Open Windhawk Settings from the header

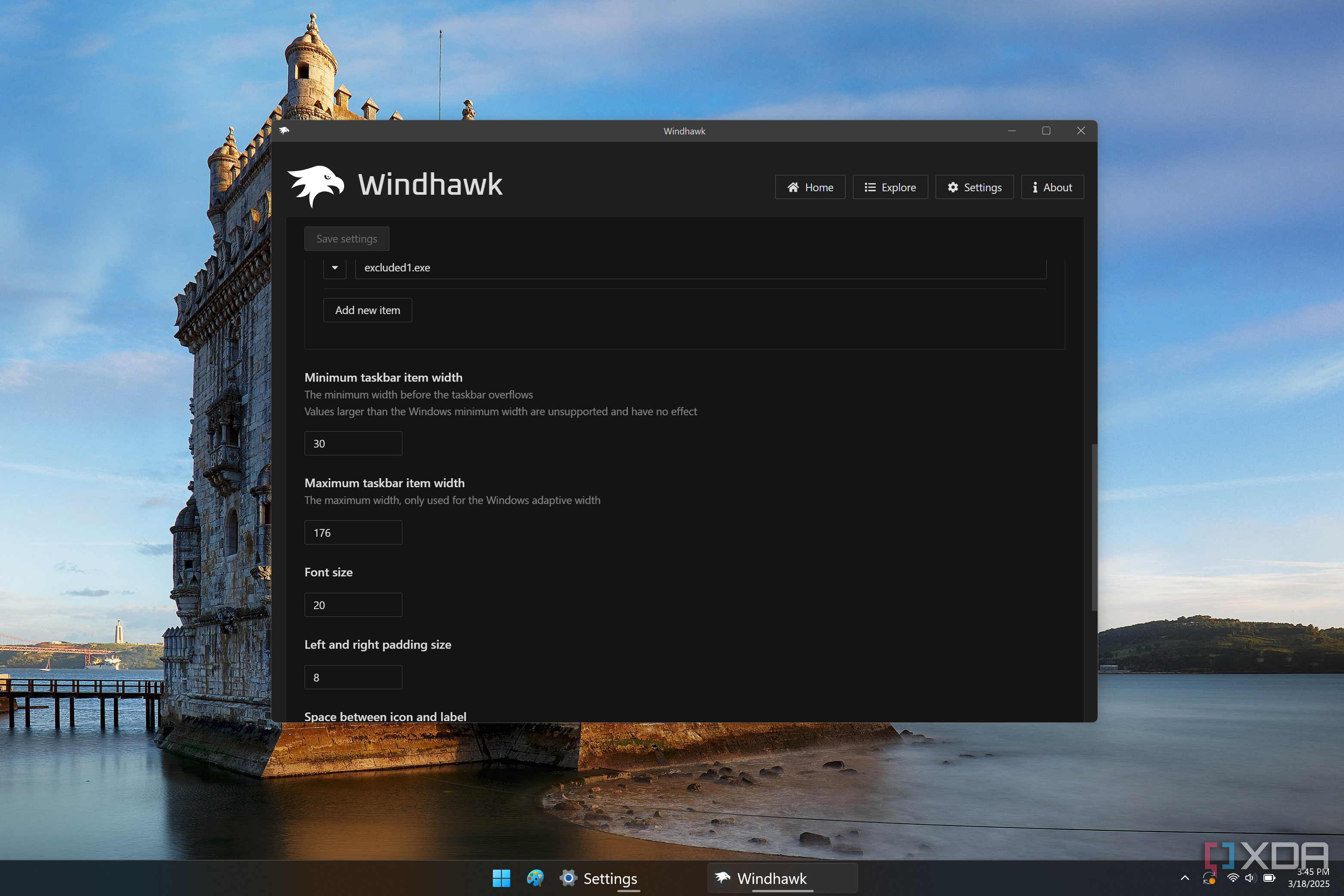(974, 187)
